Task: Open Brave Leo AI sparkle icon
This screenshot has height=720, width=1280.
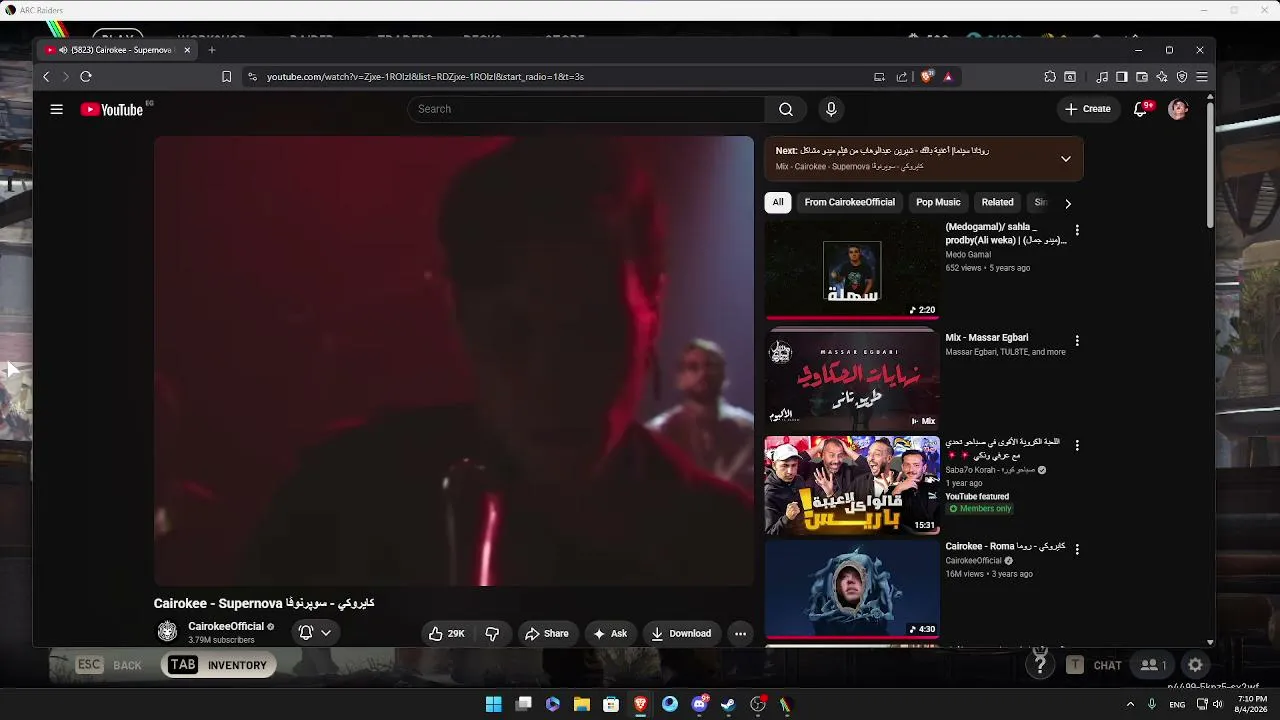Action: [x=1162, y=76]
